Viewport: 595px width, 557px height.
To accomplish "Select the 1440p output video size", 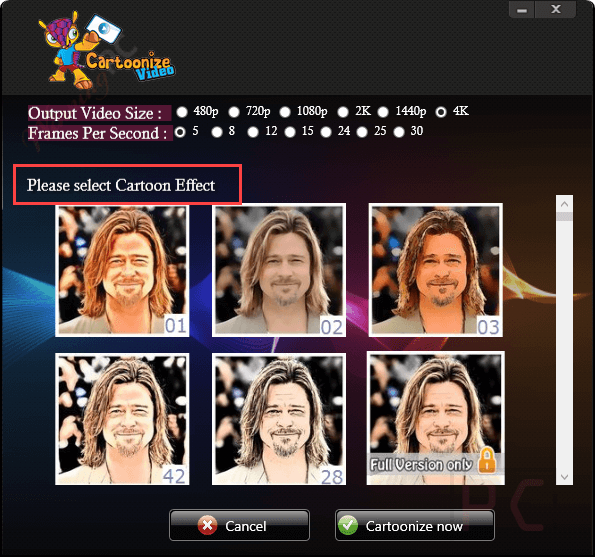I will coord(383,112).
